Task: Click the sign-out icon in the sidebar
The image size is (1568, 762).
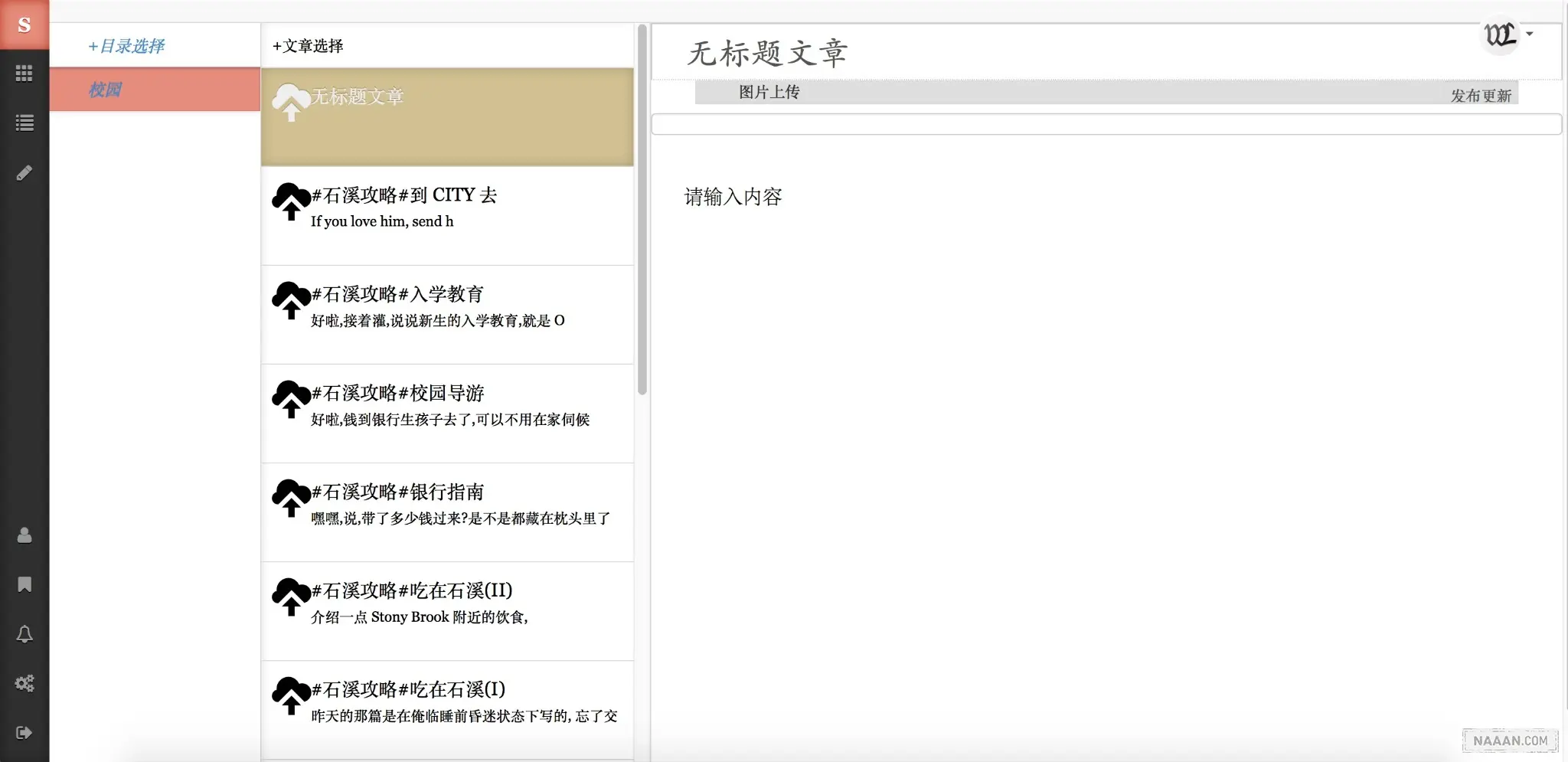Action: [x=24, y=733]
